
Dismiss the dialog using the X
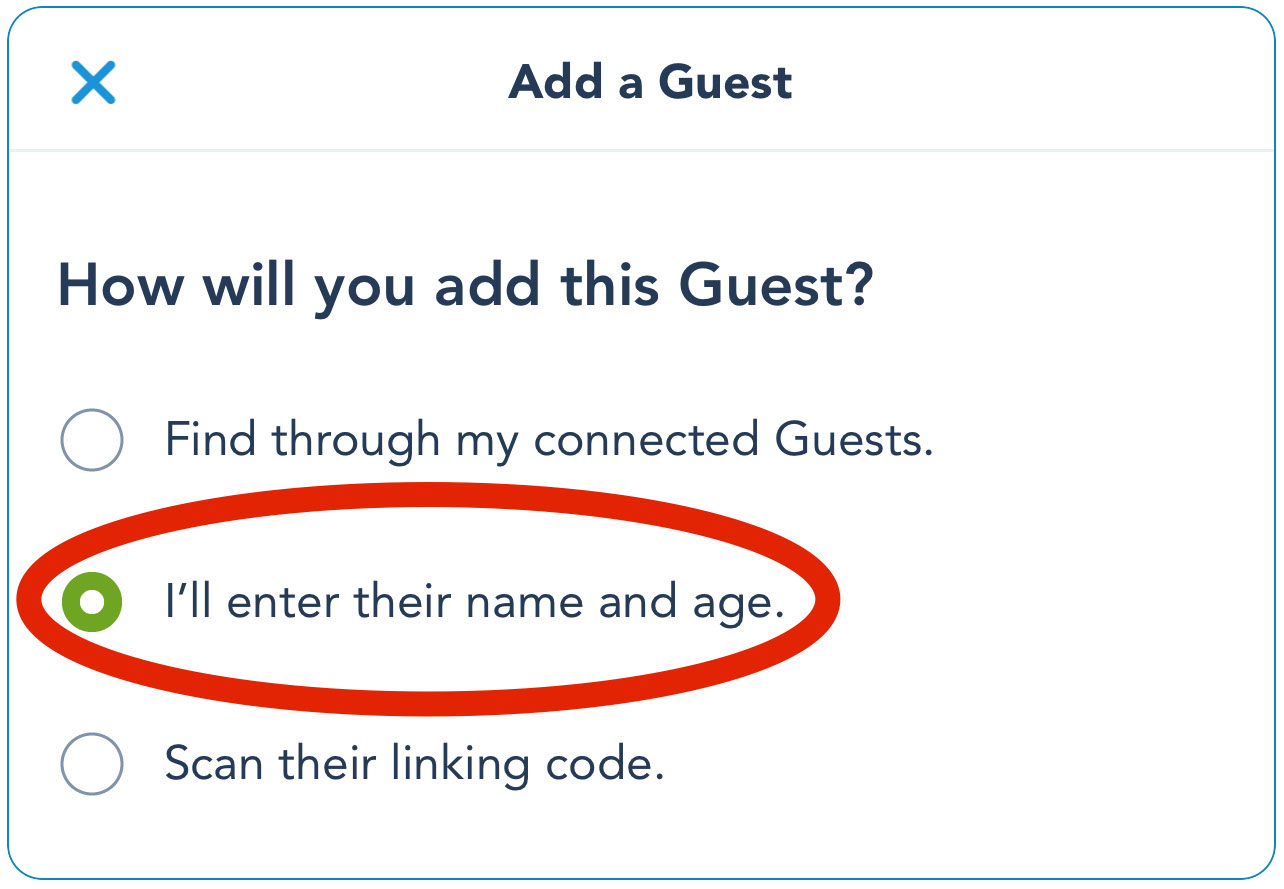click(x=93, y=82)
